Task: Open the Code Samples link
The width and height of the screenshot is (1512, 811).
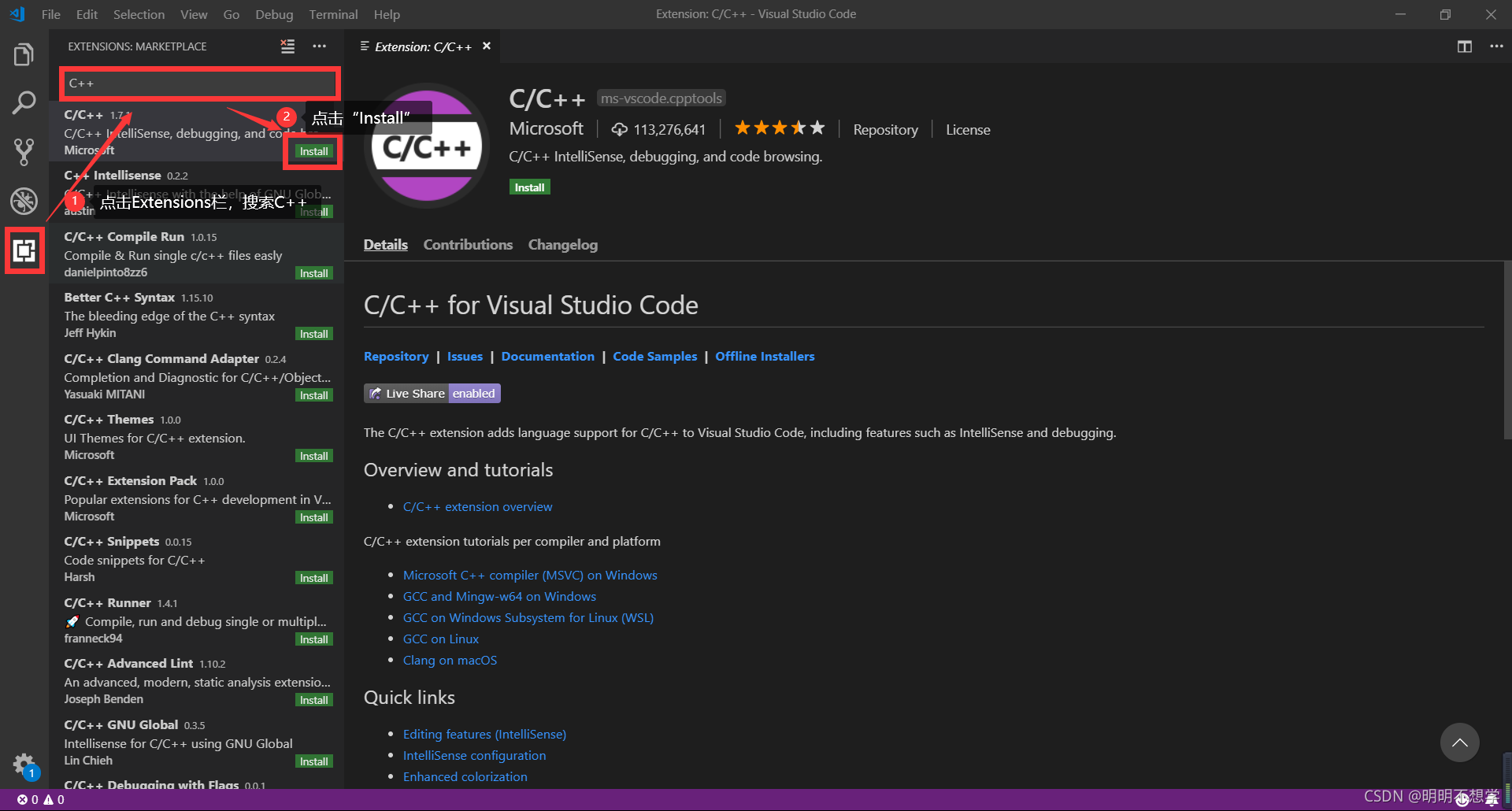Action: click(654, 357)
